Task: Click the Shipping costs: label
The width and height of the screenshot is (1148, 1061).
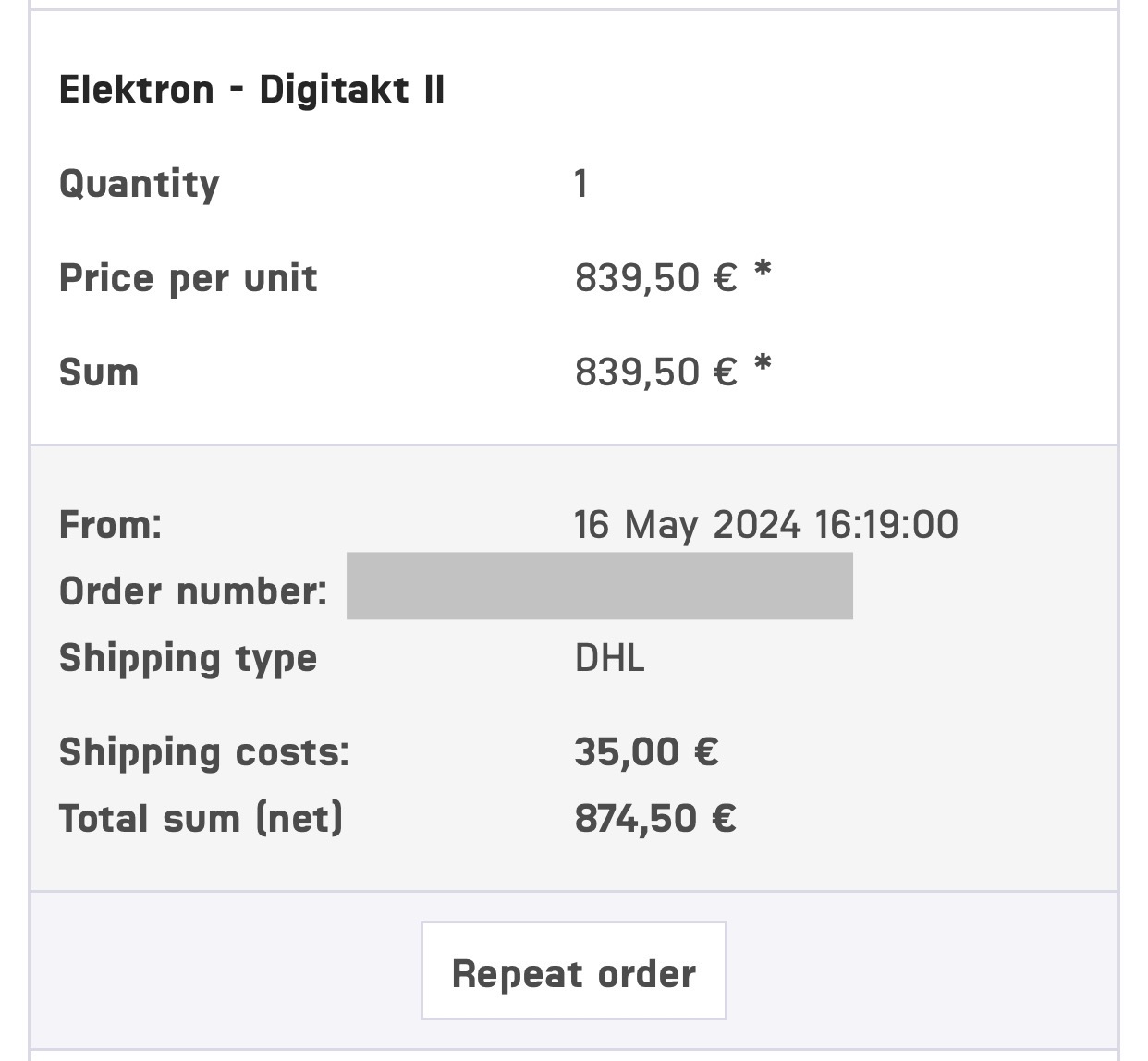Action: click(203, 752)
